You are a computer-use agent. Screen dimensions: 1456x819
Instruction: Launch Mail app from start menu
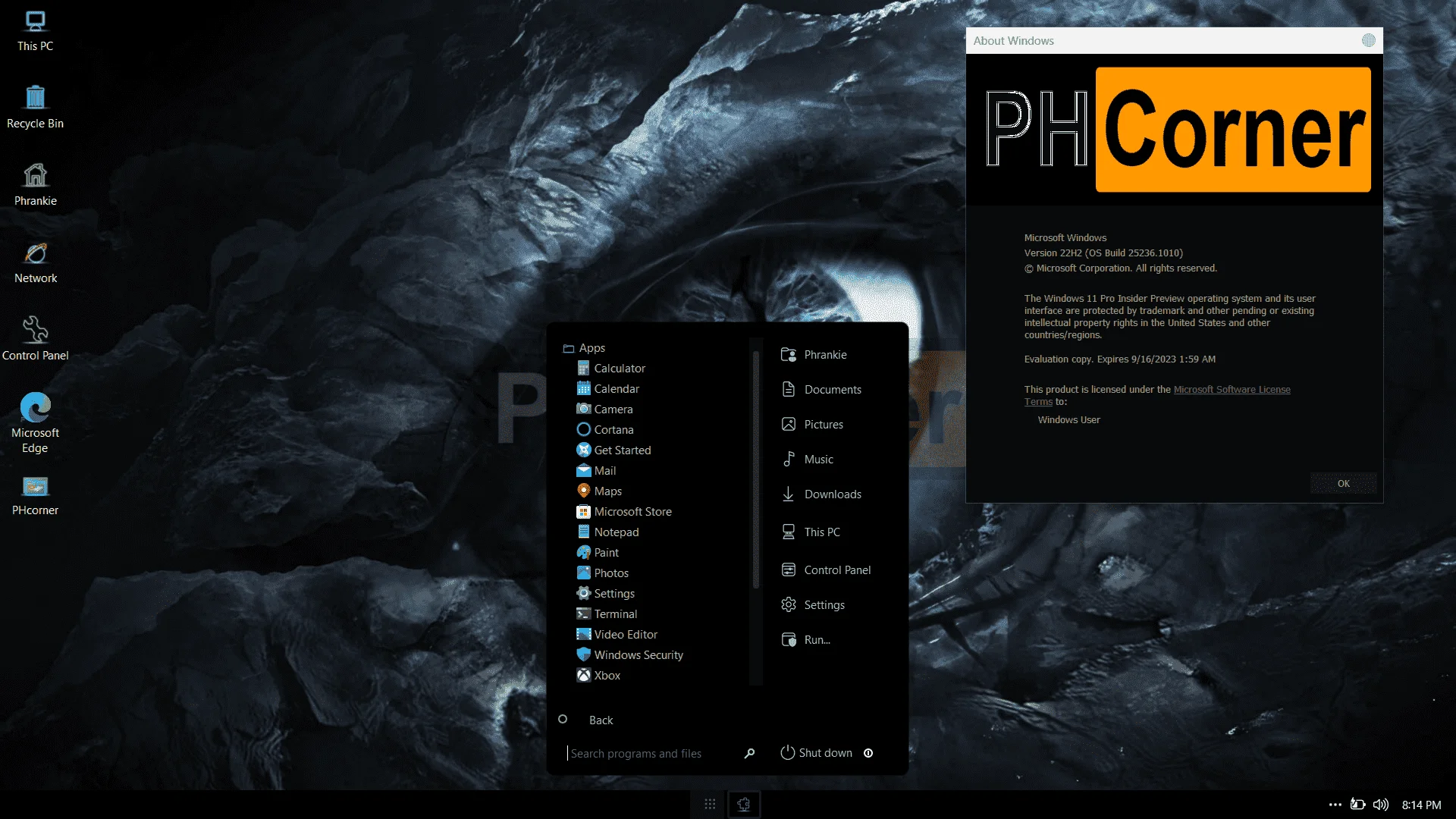(596, 470)
